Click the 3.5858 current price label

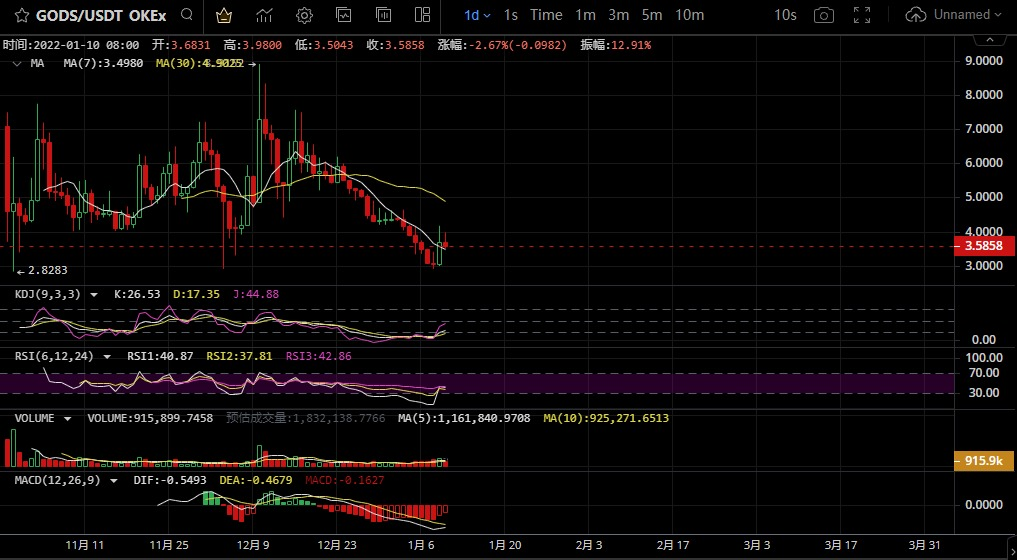click(x=984, y=246)
